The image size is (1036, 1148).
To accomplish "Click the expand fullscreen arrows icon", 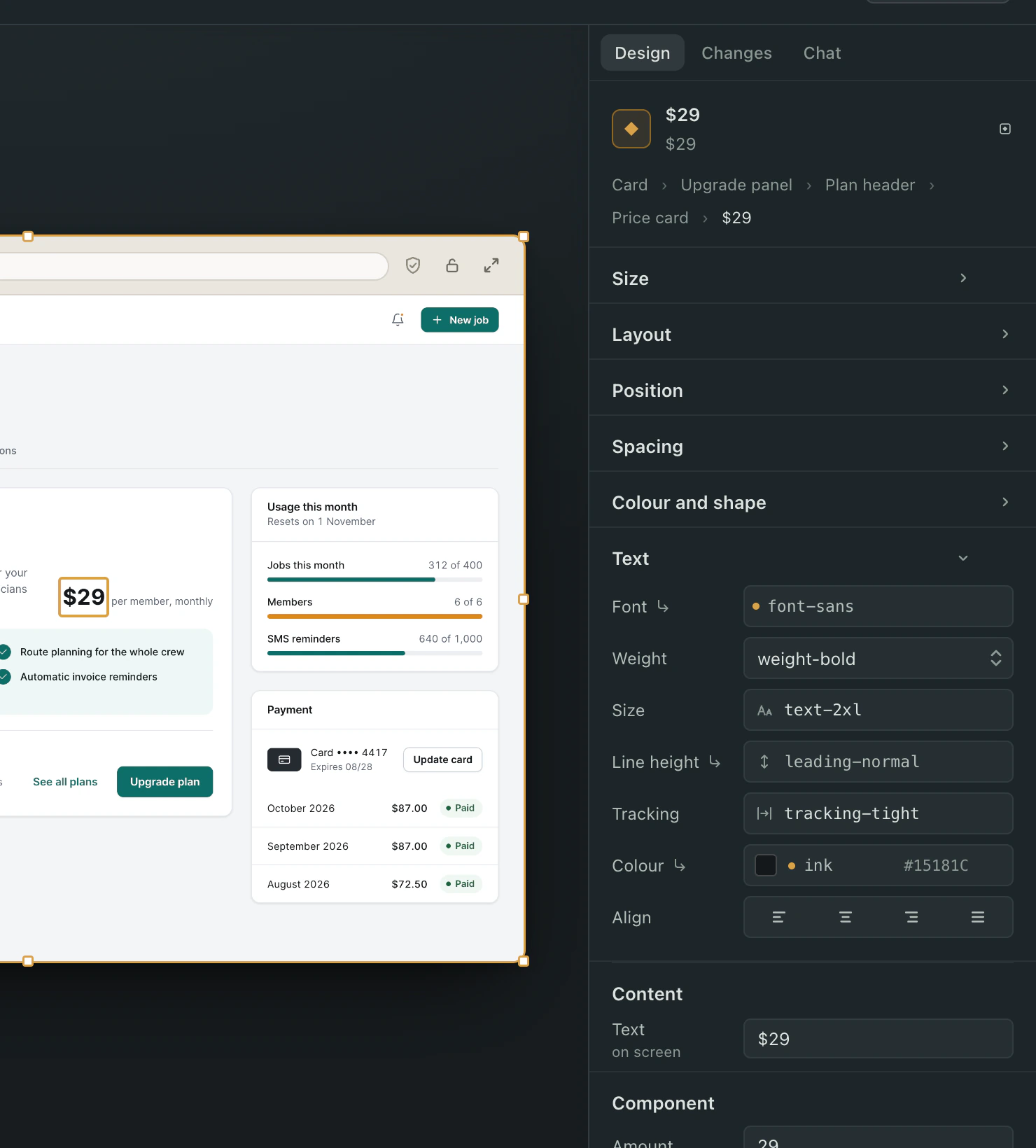I will click(x=491, y=265).
